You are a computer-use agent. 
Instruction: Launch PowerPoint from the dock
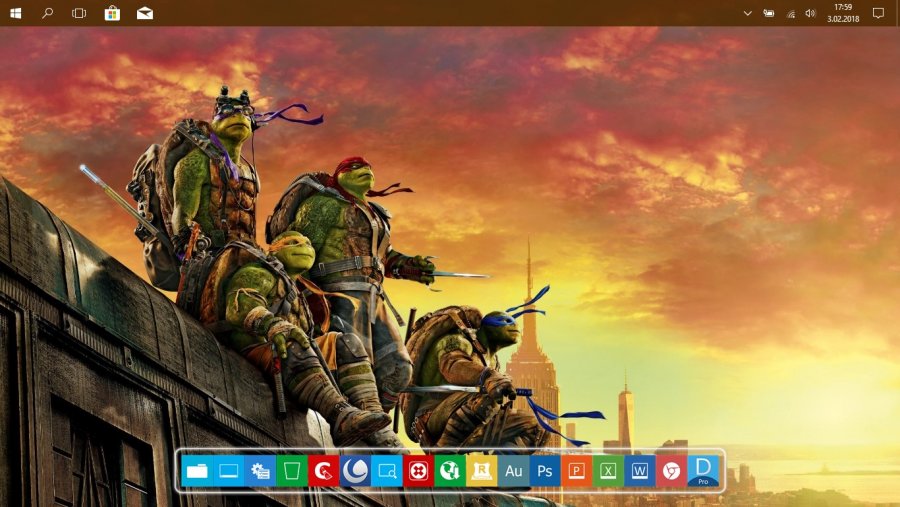[x=576, y=471]
